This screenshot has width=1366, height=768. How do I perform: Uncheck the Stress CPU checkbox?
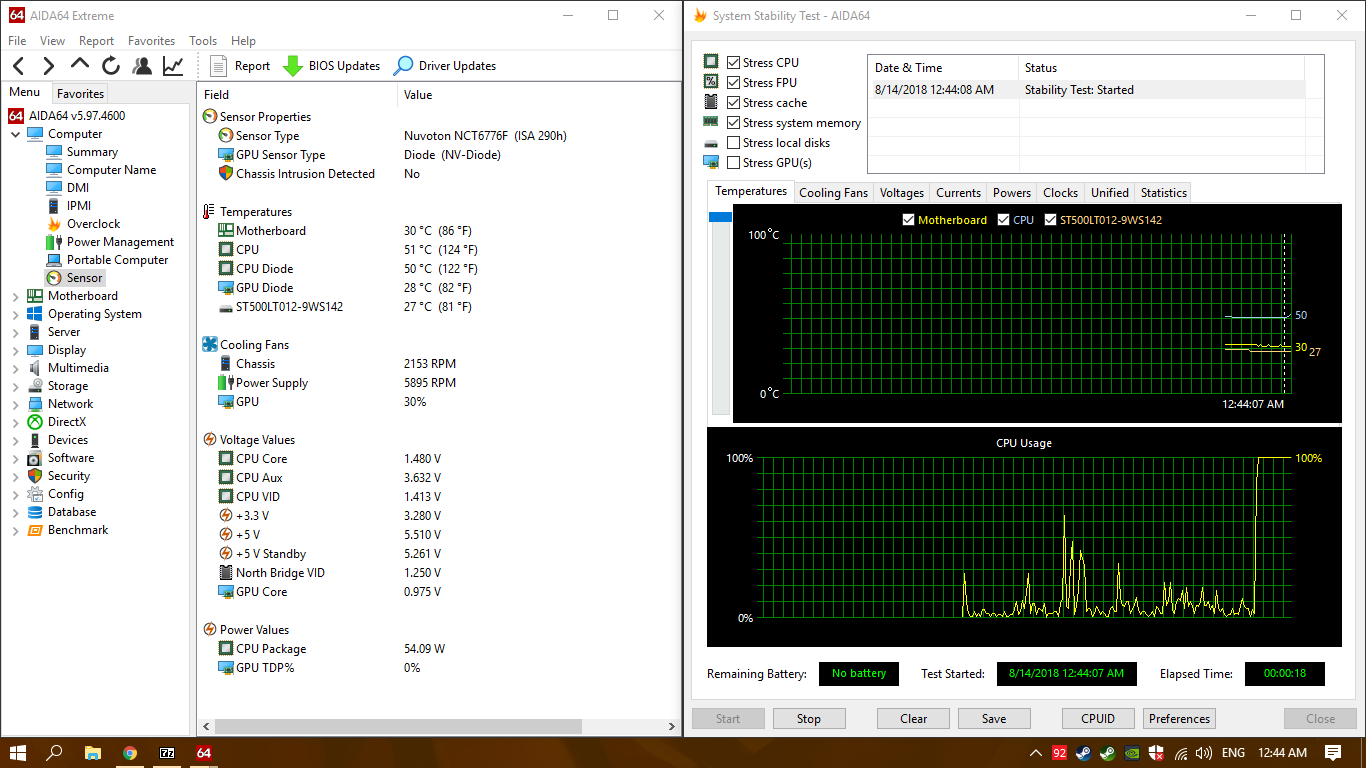(734, 63)
